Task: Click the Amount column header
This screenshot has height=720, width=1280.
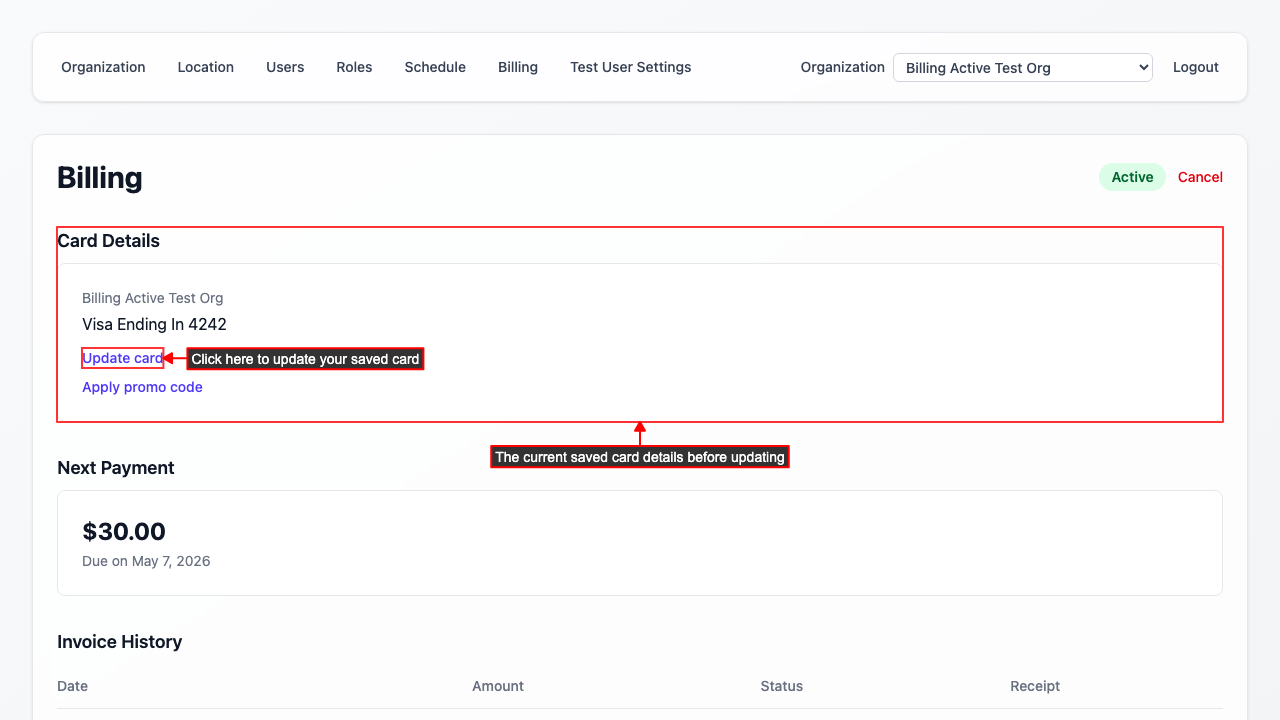Action: [498, 686]
